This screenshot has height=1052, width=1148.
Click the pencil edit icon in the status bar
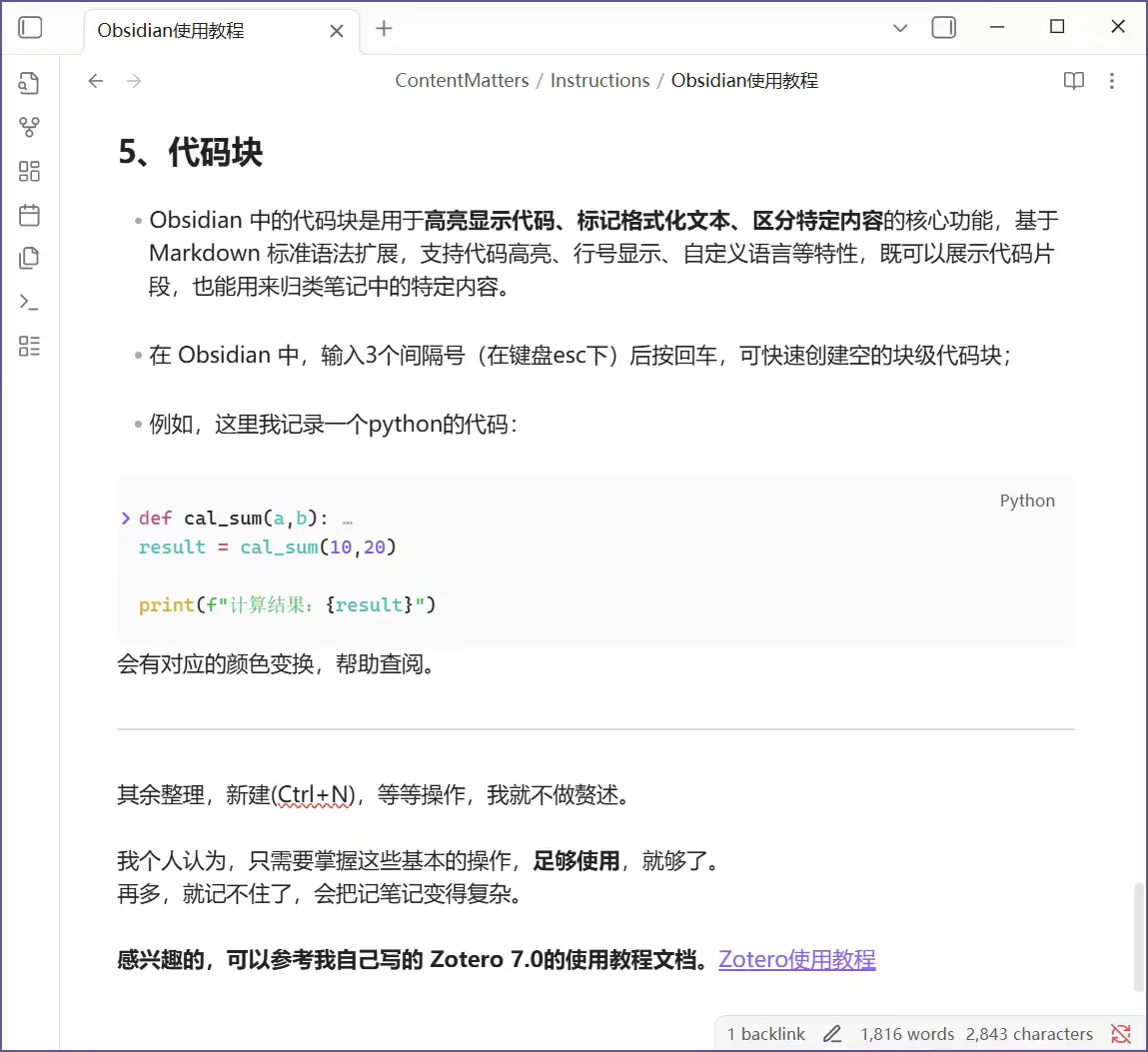click(x=835, y=1033)
